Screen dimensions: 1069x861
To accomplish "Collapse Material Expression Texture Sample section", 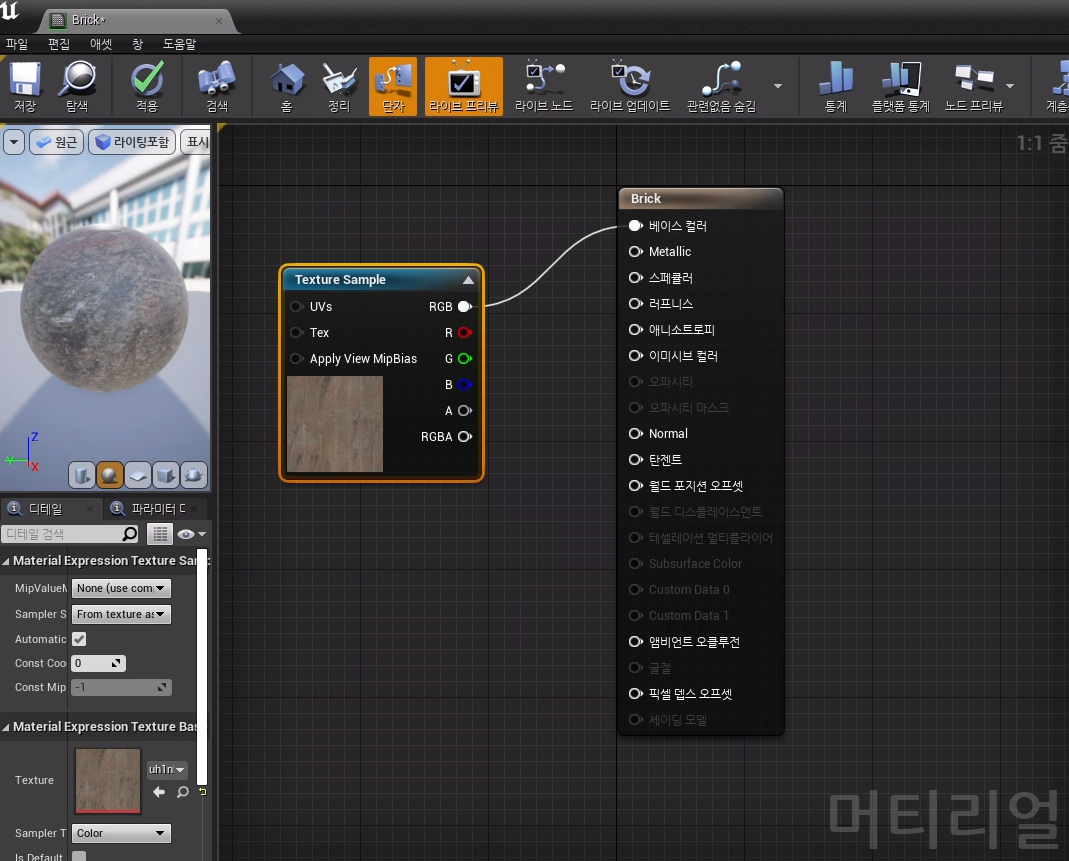I will 5,561.
